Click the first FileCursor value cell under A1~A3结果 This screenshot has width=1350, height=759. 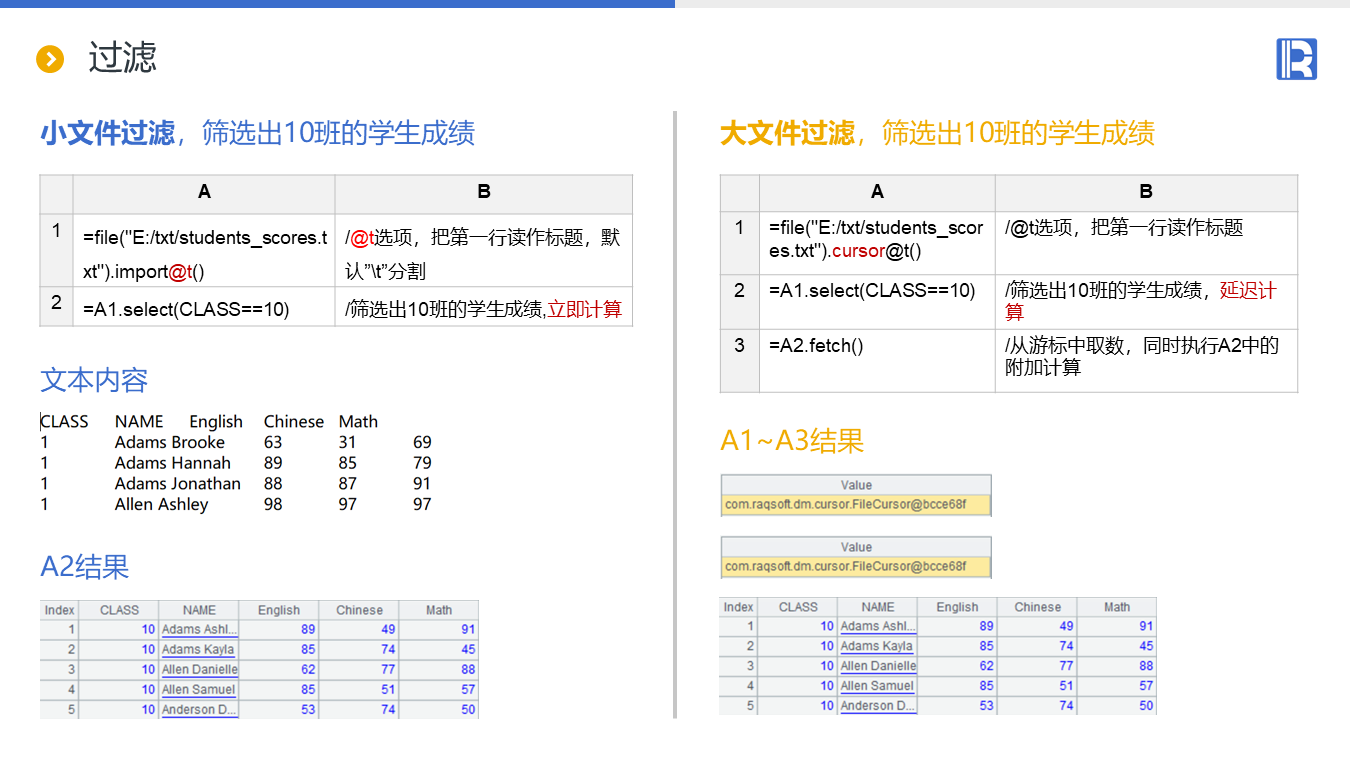pos(855,505)
